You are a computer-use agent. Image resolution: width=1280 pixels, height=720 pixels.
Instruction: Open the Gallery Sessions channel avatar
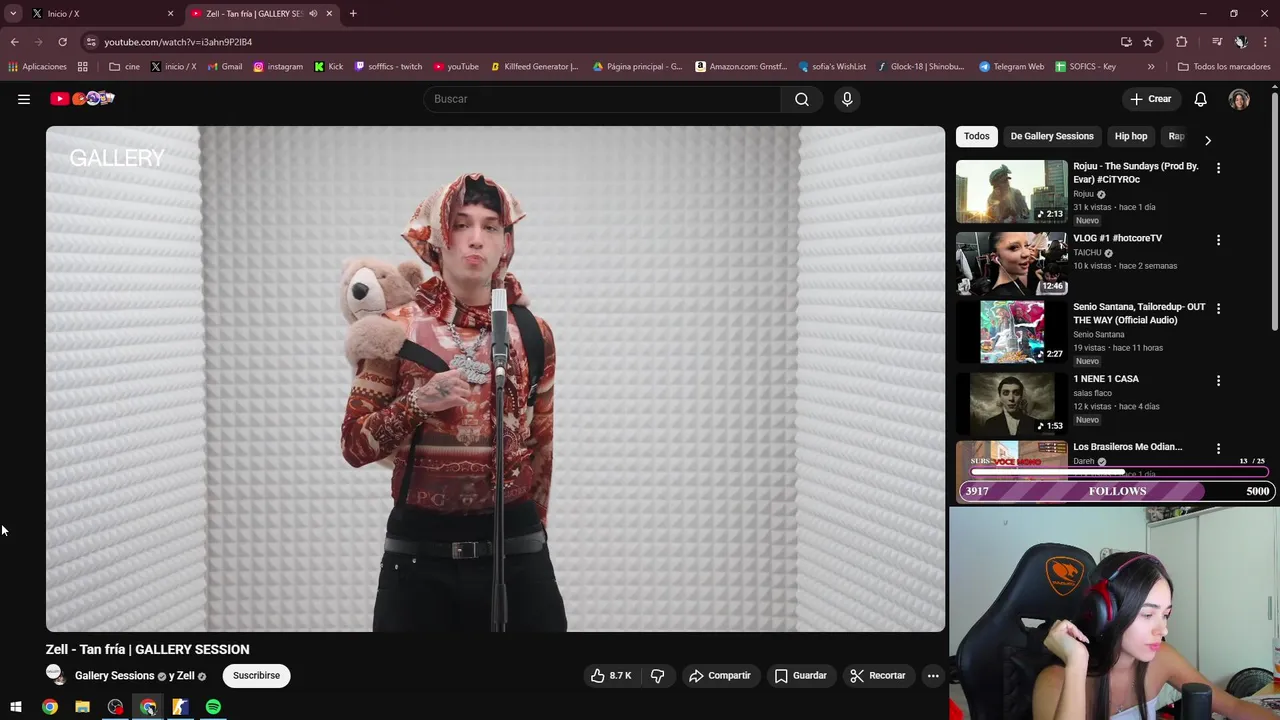pos(55,675)
